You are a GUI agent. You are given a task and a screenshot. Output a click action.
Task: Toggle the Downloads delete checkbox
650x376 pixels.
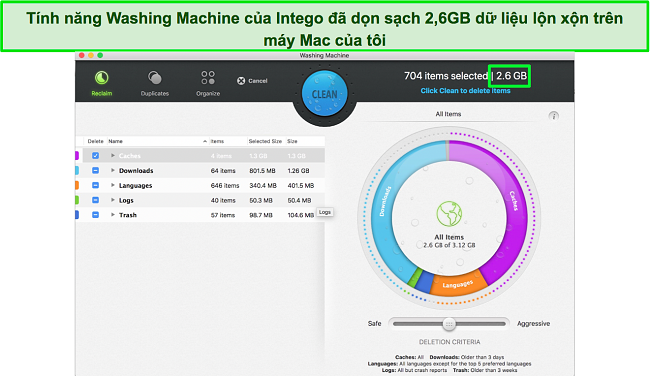tap(95, 170)
